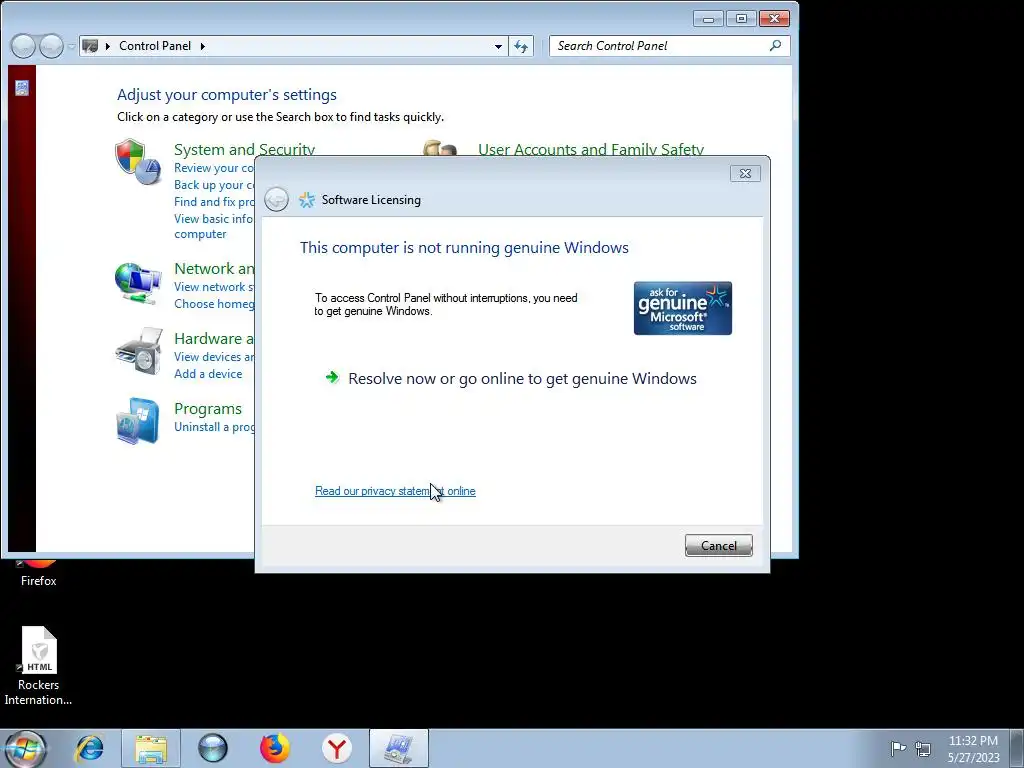Expand the address bar history dropdown

(498, 46)
